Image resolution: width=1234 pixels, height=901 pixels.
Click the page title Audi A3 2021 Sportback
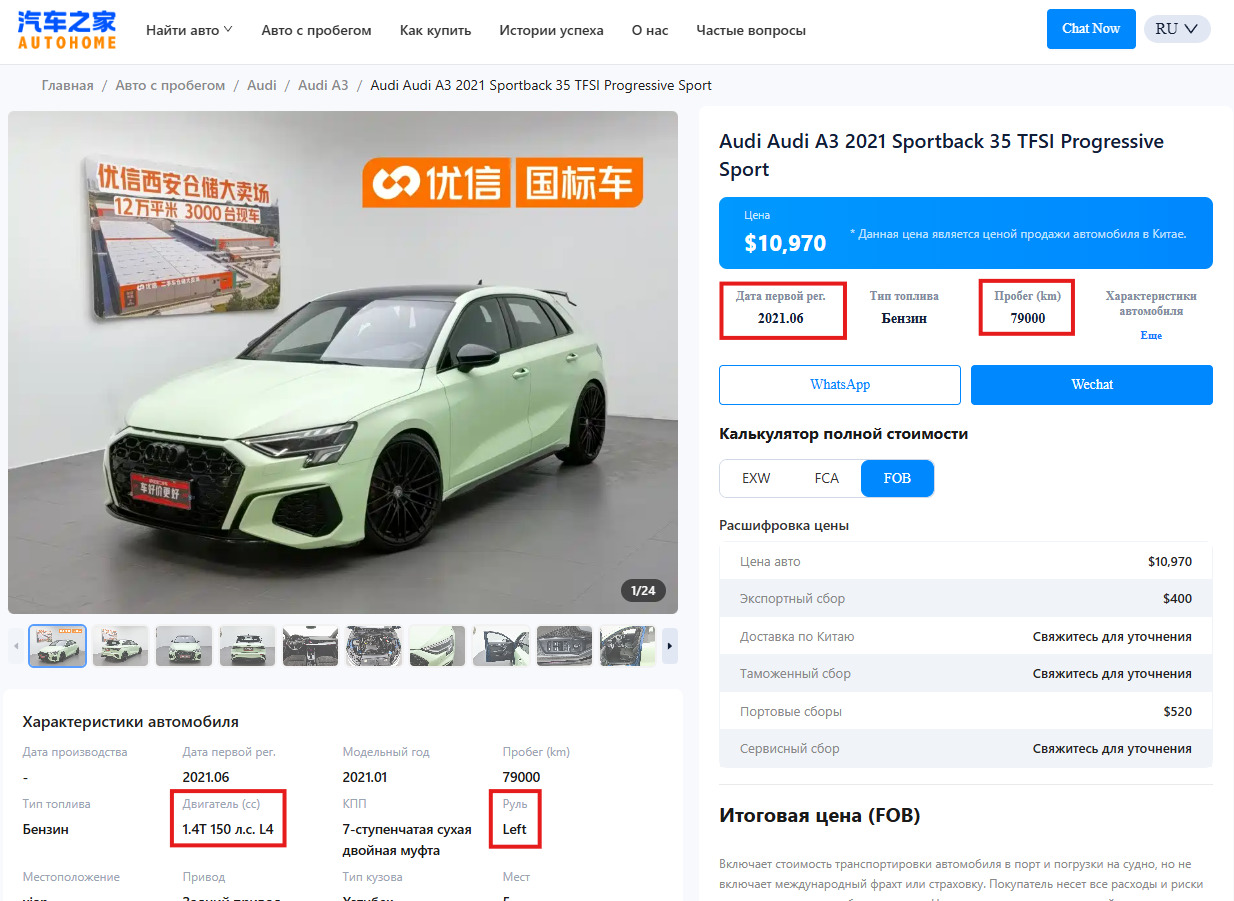tap(941, 155)
